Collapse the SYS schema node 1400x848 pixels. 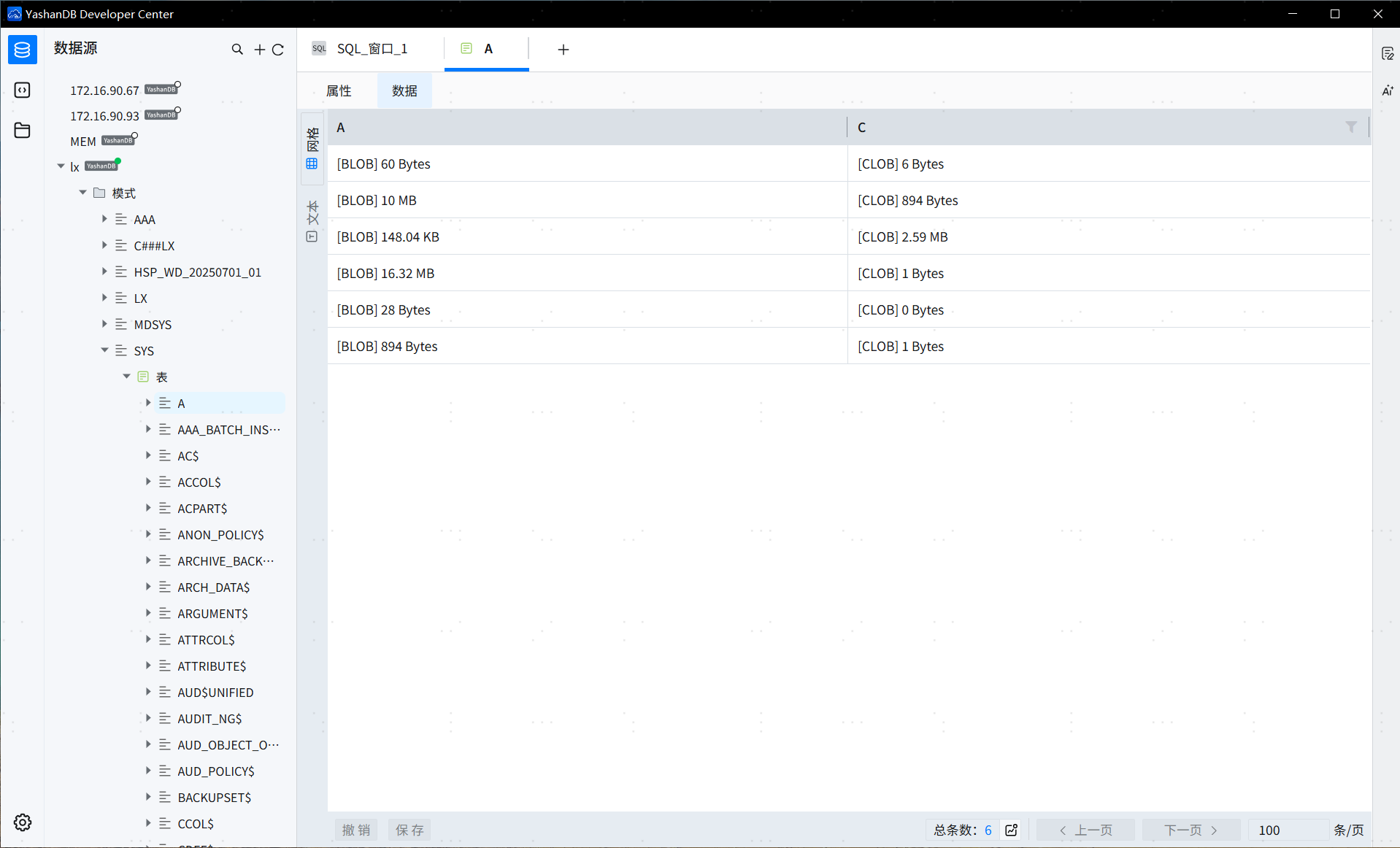pos(104,351)
